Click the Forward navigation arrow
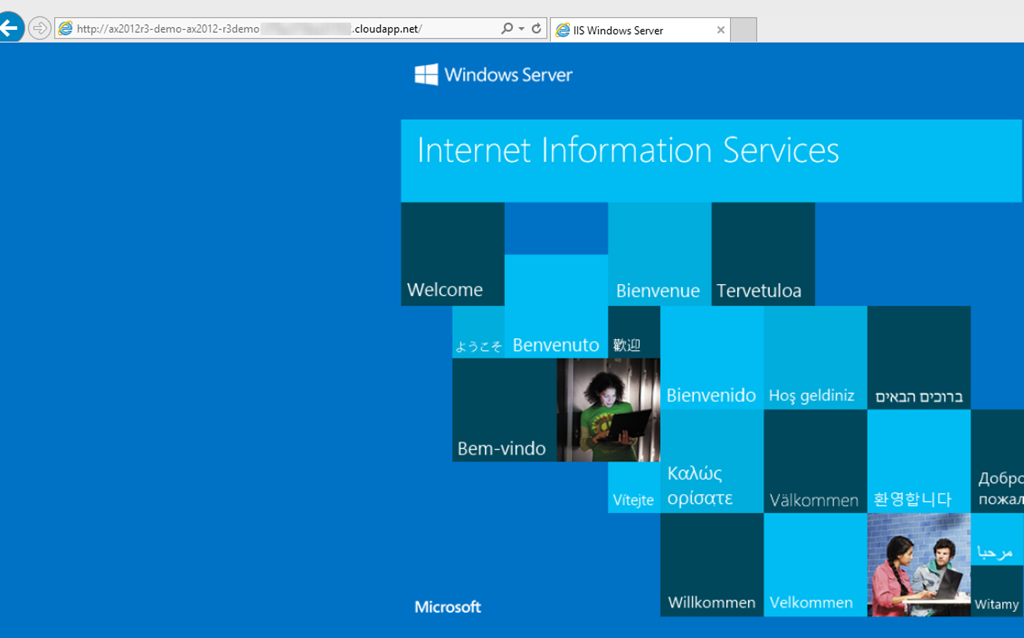This screenshot has width=1024, height=638. coord(39,28)
